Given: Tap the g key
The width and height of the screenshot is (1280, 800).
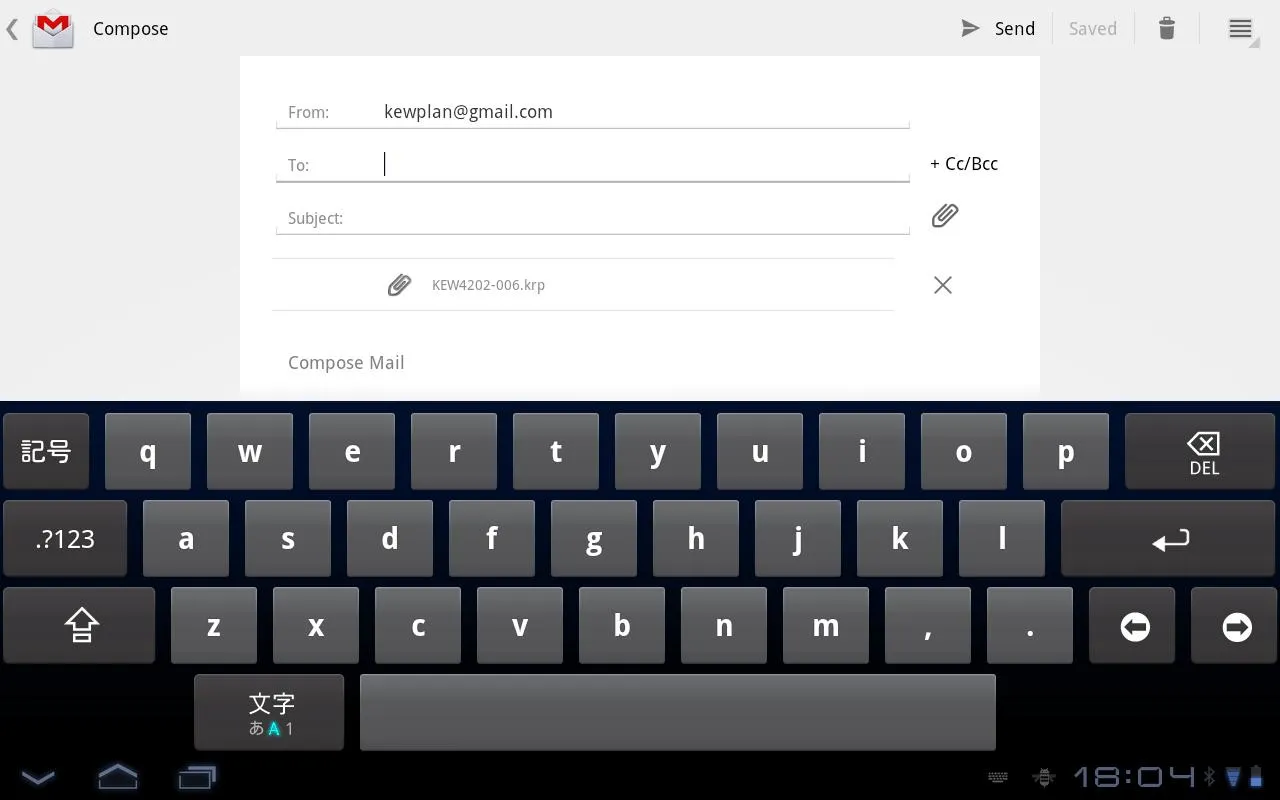Looking at the screenshot, I should [x=594, y=539].
